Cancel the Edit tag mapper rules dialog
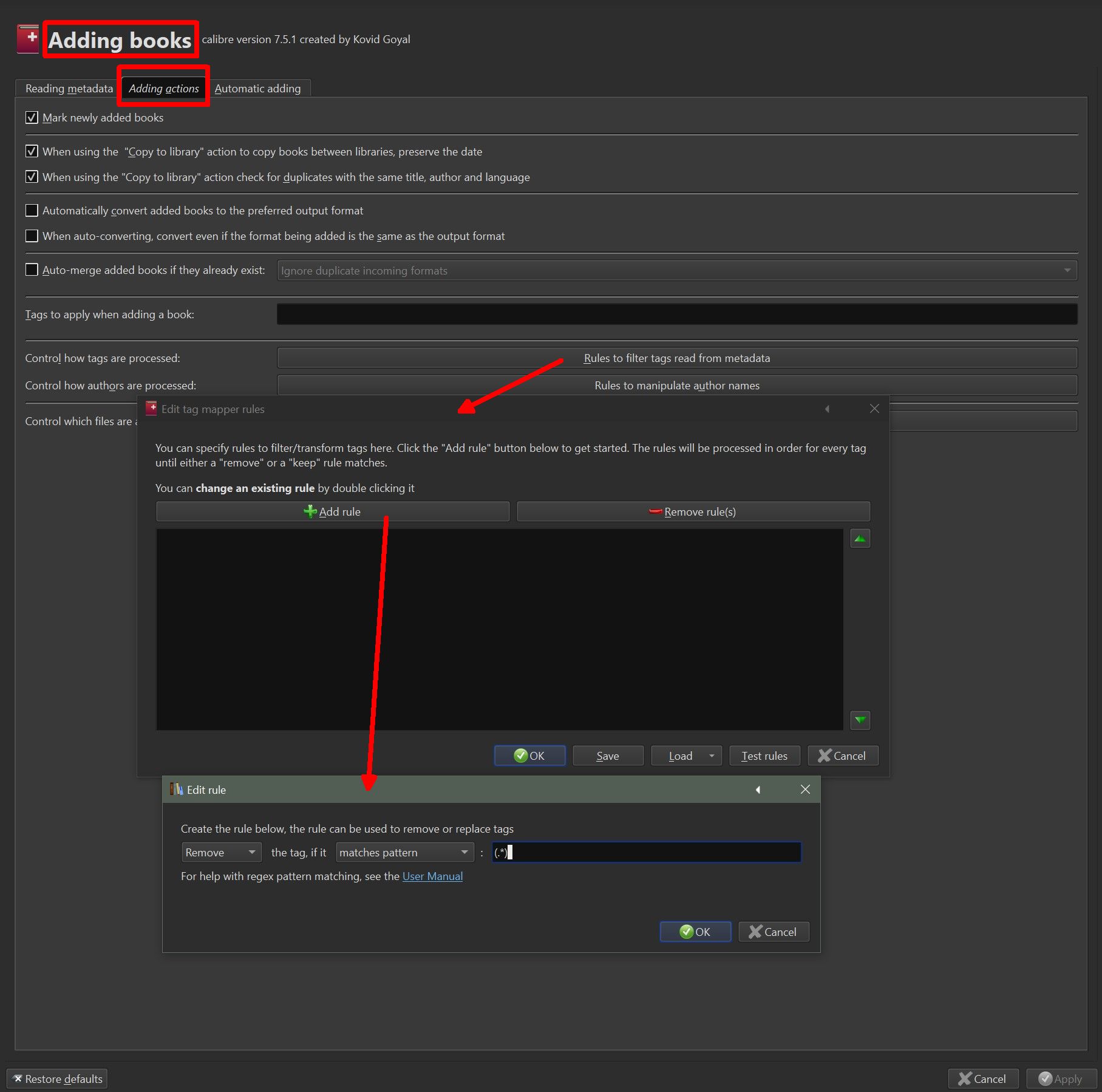This screenshot has height=1092, width=1102. pos(843,756)
